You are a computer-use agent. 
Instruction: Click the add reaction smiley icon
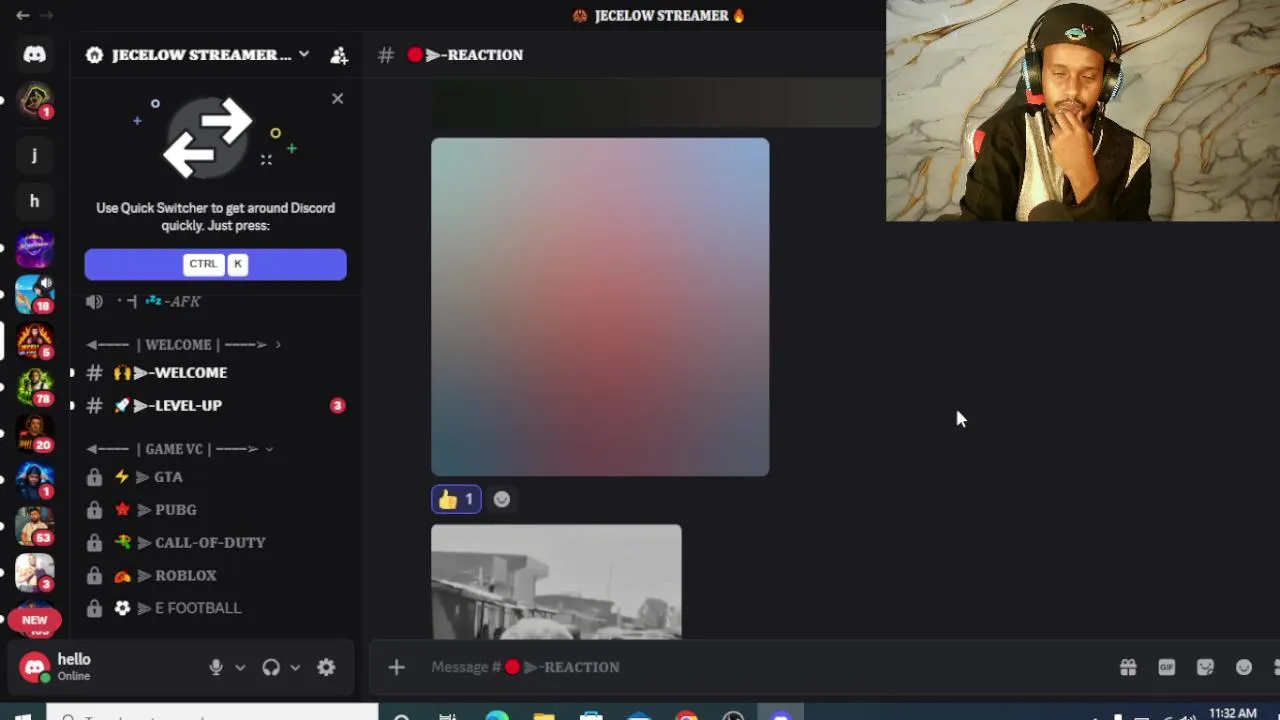click(502, 500)
